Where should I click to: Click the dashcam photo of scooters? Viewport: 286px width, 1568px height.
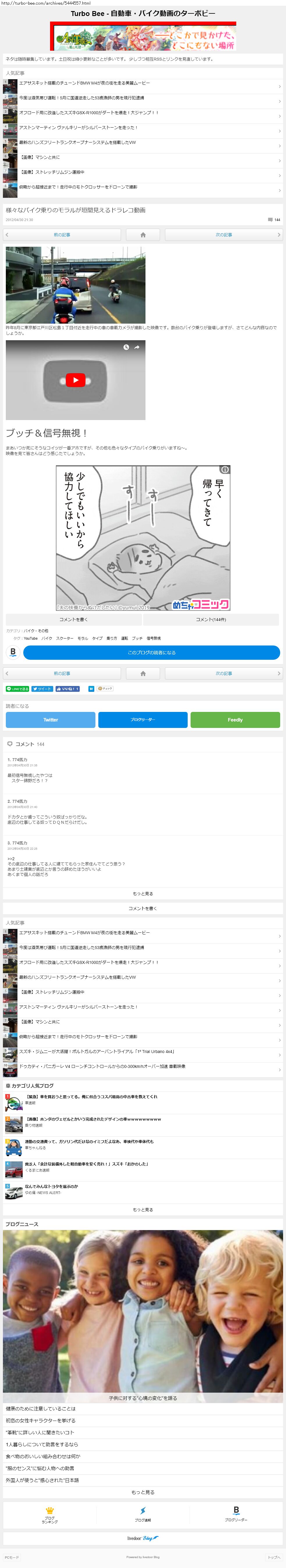tap(75, 285)
